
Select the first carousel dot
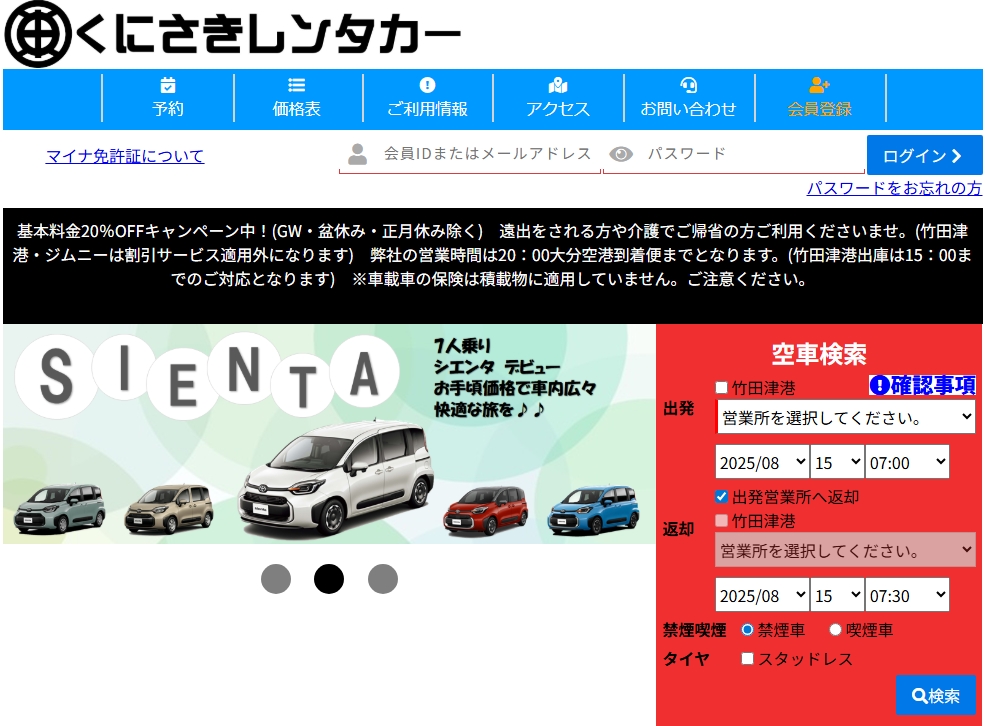[276, 578]
